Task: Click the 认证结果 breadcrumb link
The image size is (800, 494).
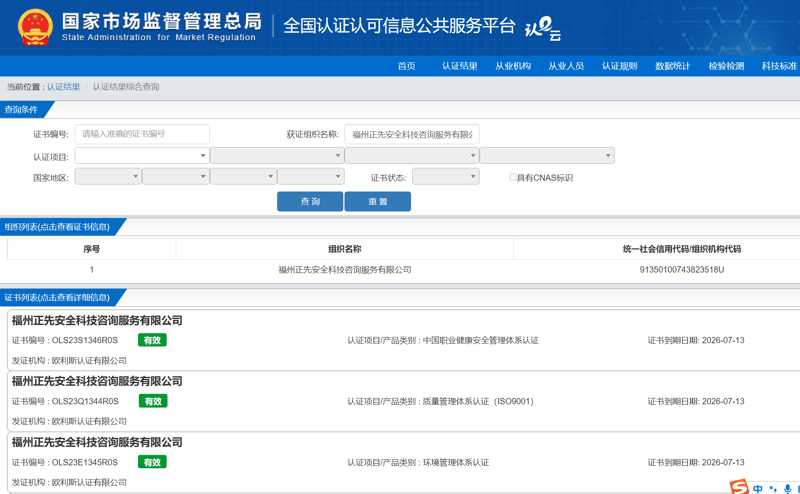Action: tap(63, 87)
